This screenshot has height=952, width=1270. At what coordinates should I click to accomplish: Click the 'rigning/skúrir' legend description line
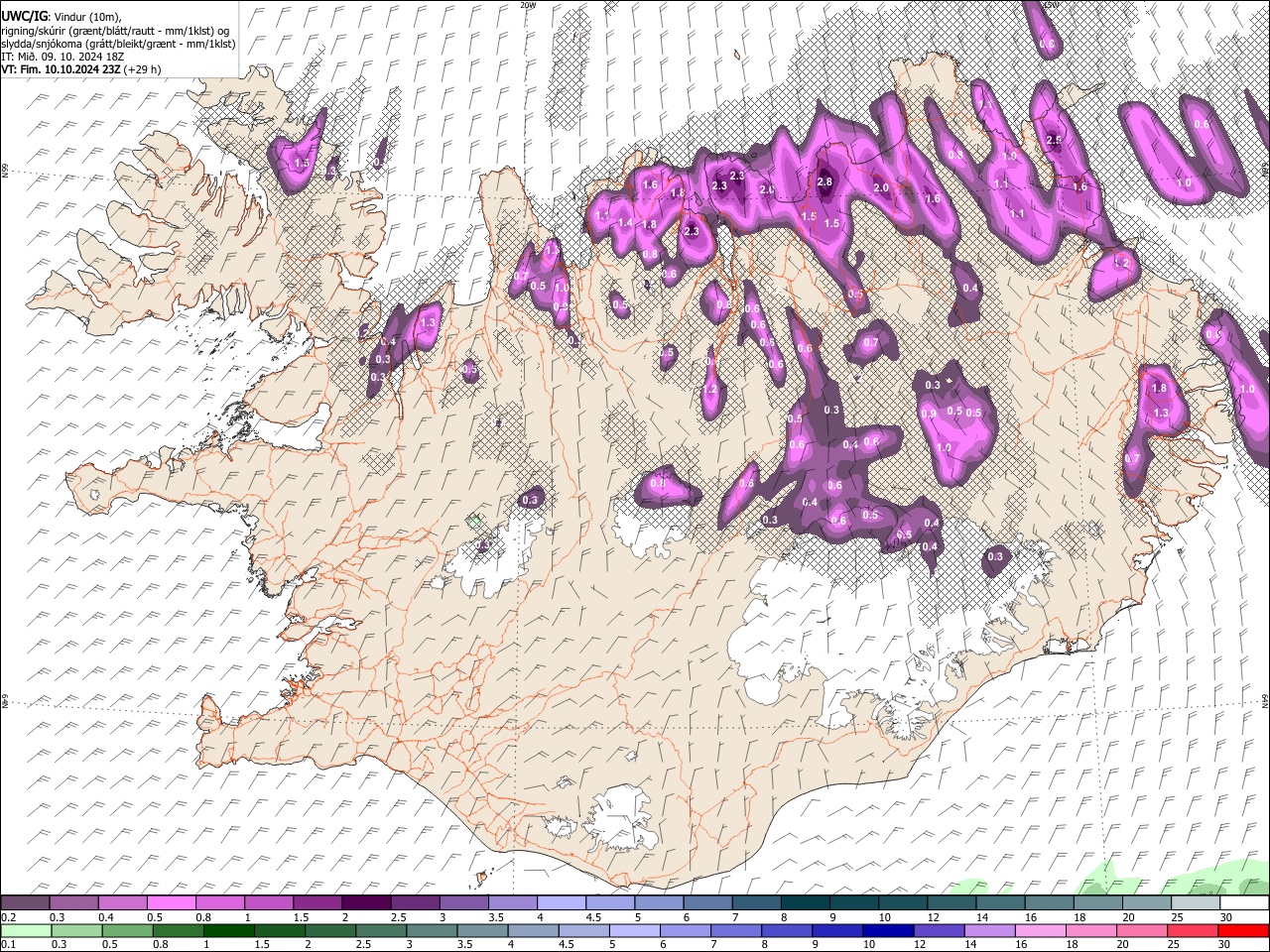pyautogui.click(x=115, y=31)
